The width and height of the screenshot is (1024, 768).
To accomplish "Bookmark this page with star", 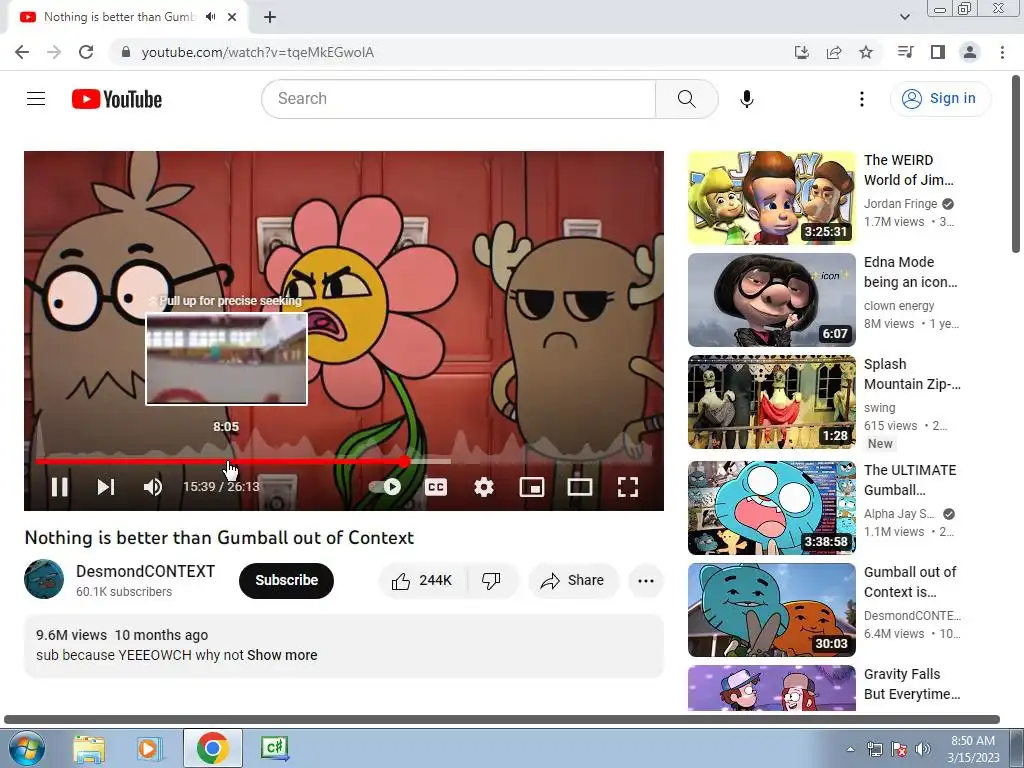I will [866, 52].
